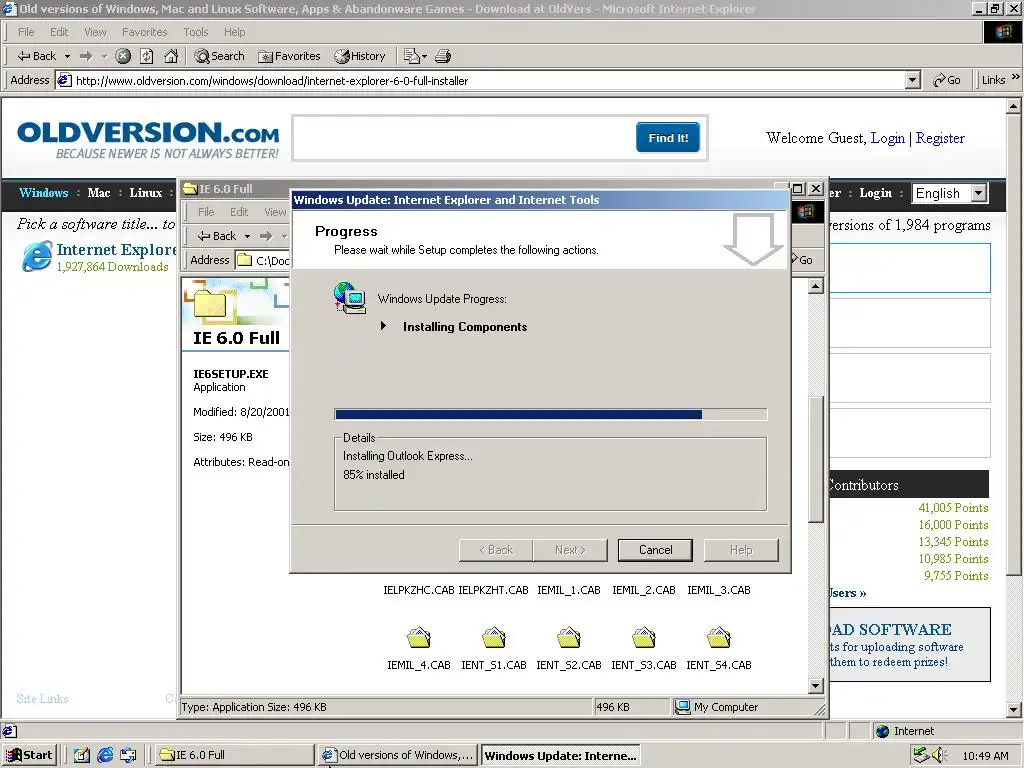Click the Login link near Welcome Guest

888,138
